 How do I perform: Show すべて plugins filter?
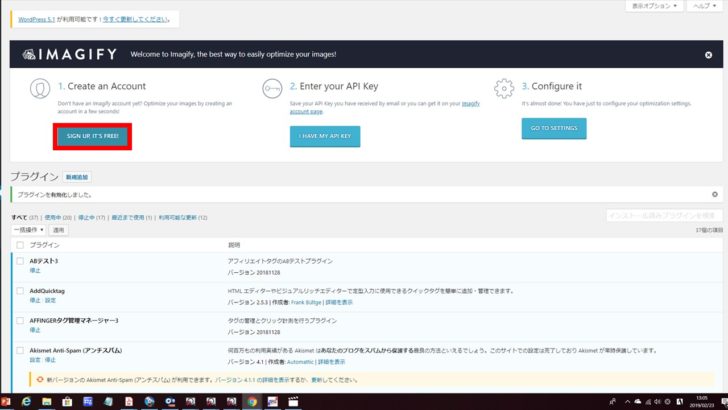coord(19,217)
